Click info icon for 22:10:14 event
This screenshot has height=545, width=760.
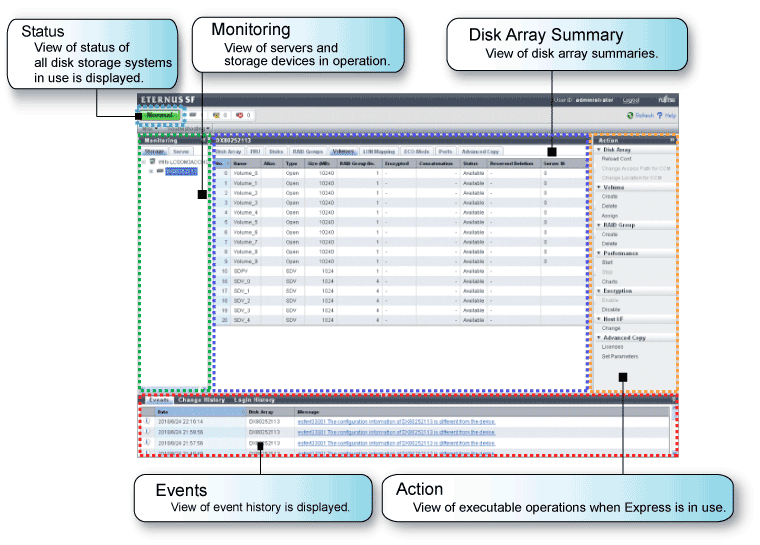pyautogui.click(x=147, y=421)
